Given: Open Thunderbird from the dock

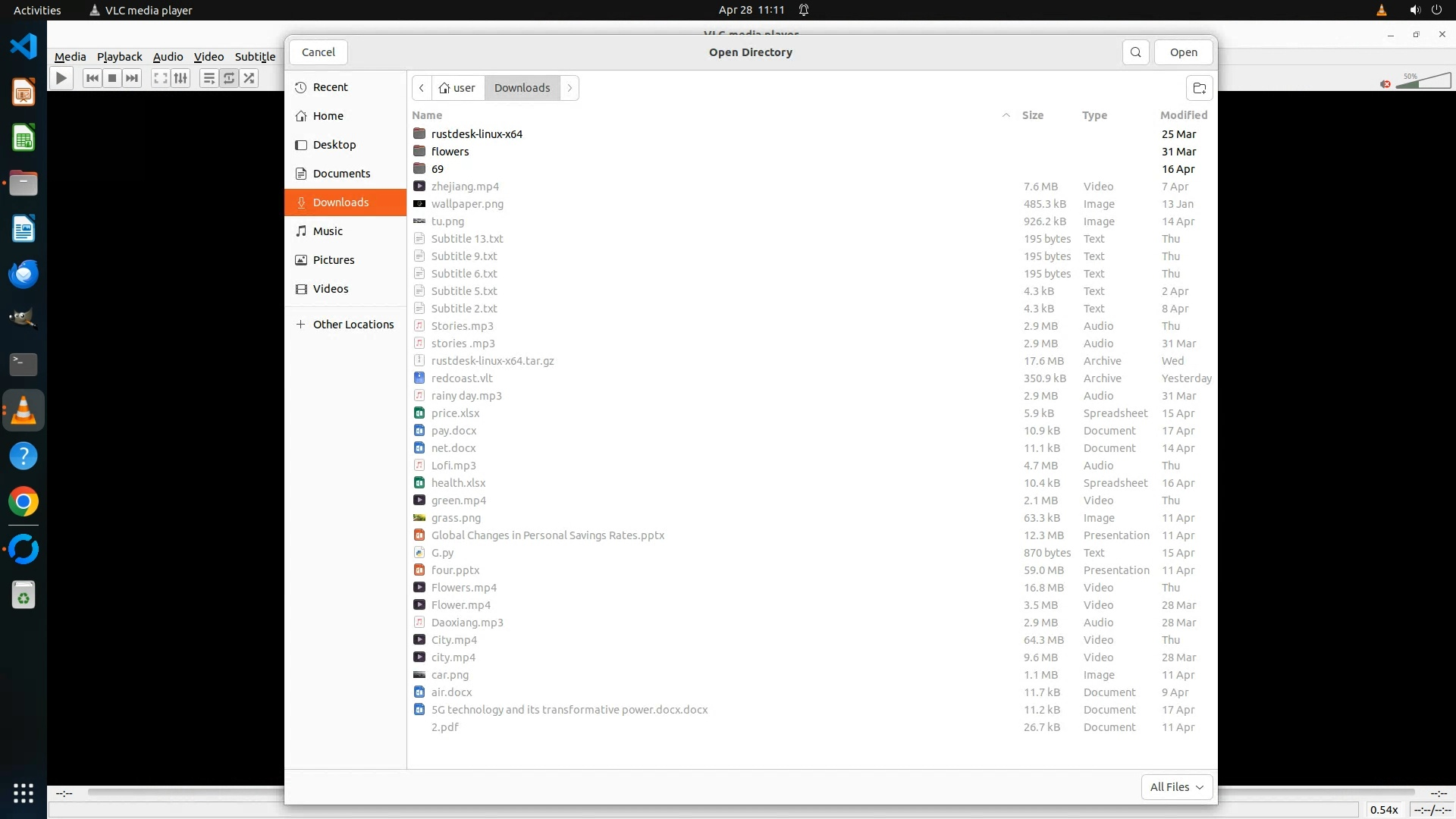Looking at the screenshot, I should [24, 274].
